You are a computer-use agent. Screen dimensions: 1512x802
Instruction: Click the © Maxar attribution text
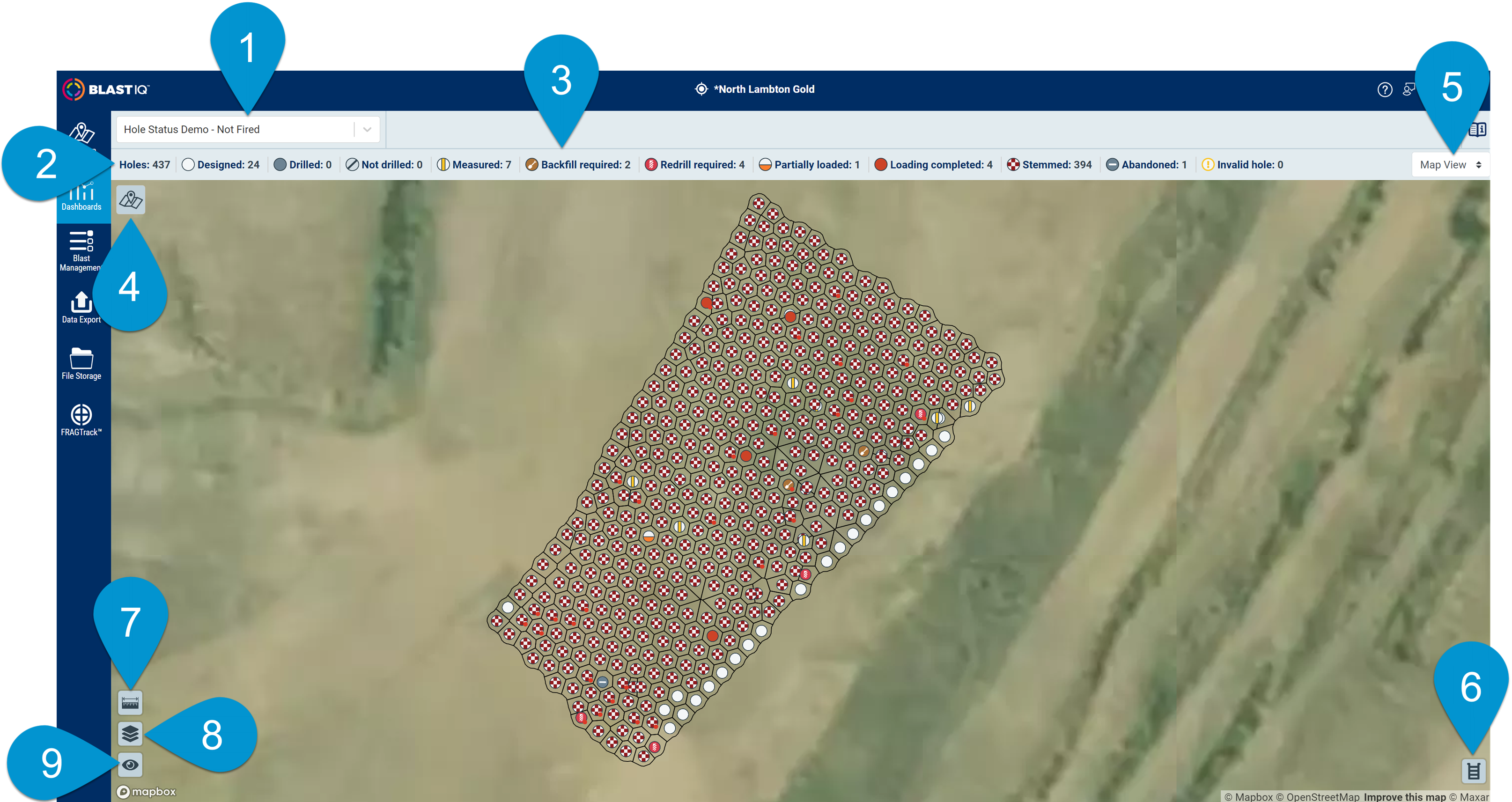pos(1469,797)
